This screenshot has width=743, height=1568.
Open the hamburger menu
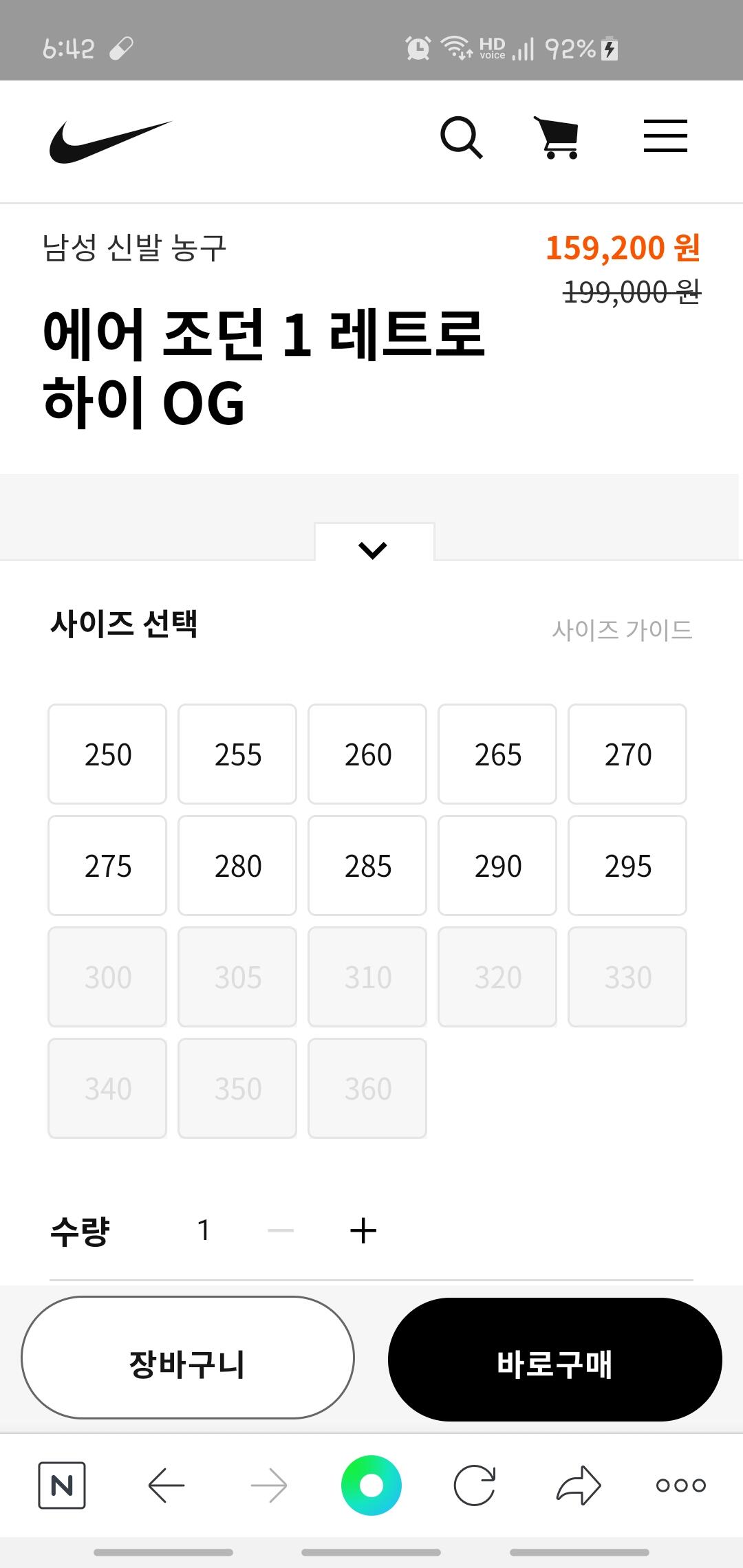[665, 136]
